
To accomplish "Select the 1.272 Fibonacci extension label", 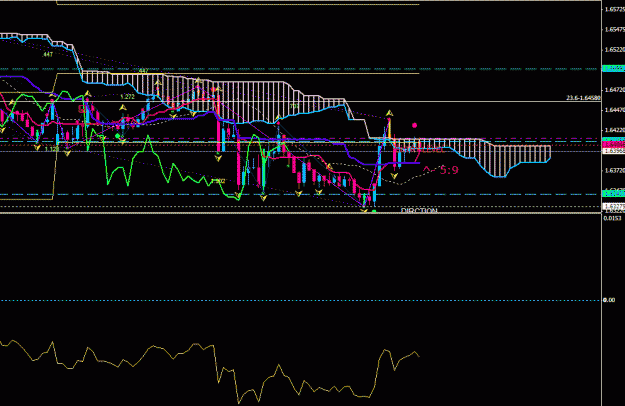I will point(128,97).
